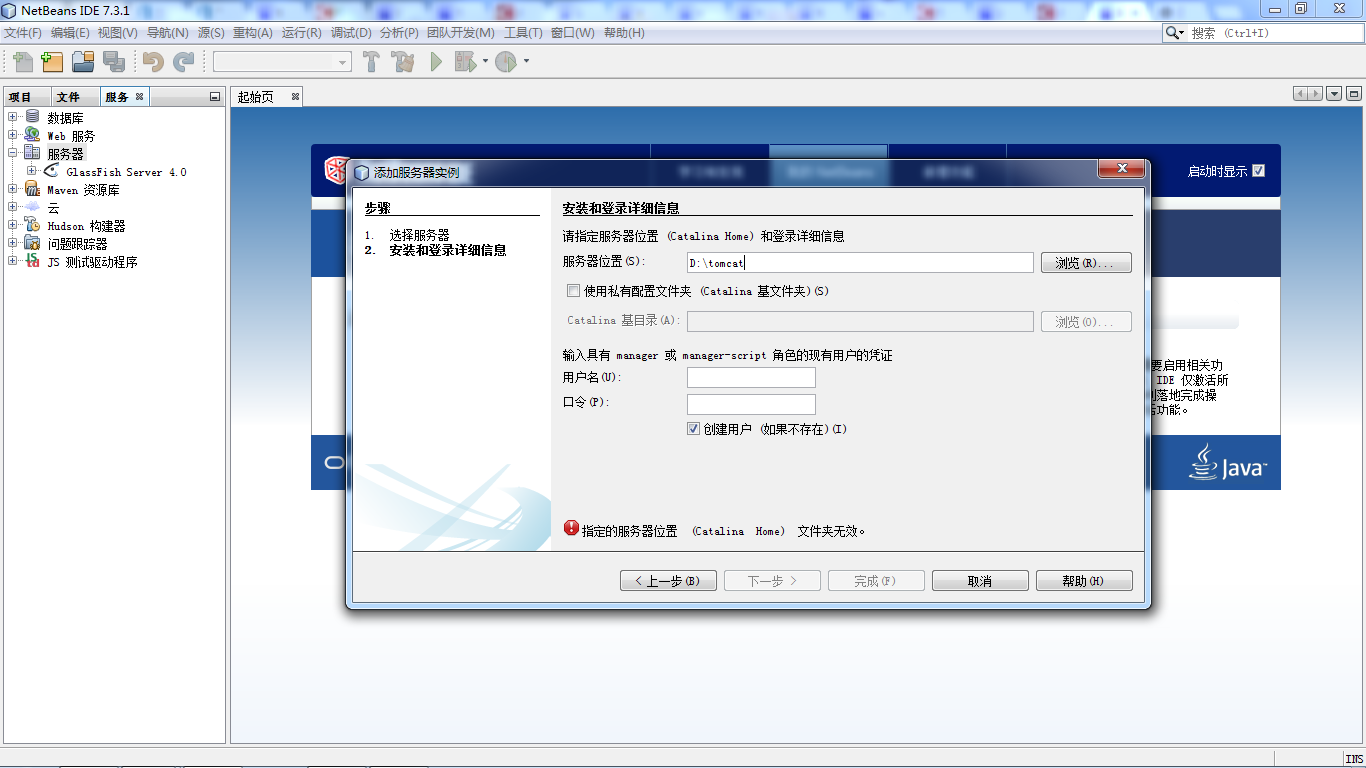Image resolution: width=1366 pixels, height=768 pixels.
Task: Select GlassFish Server 4.0 tree item
Action: click(x=126, y=172)
